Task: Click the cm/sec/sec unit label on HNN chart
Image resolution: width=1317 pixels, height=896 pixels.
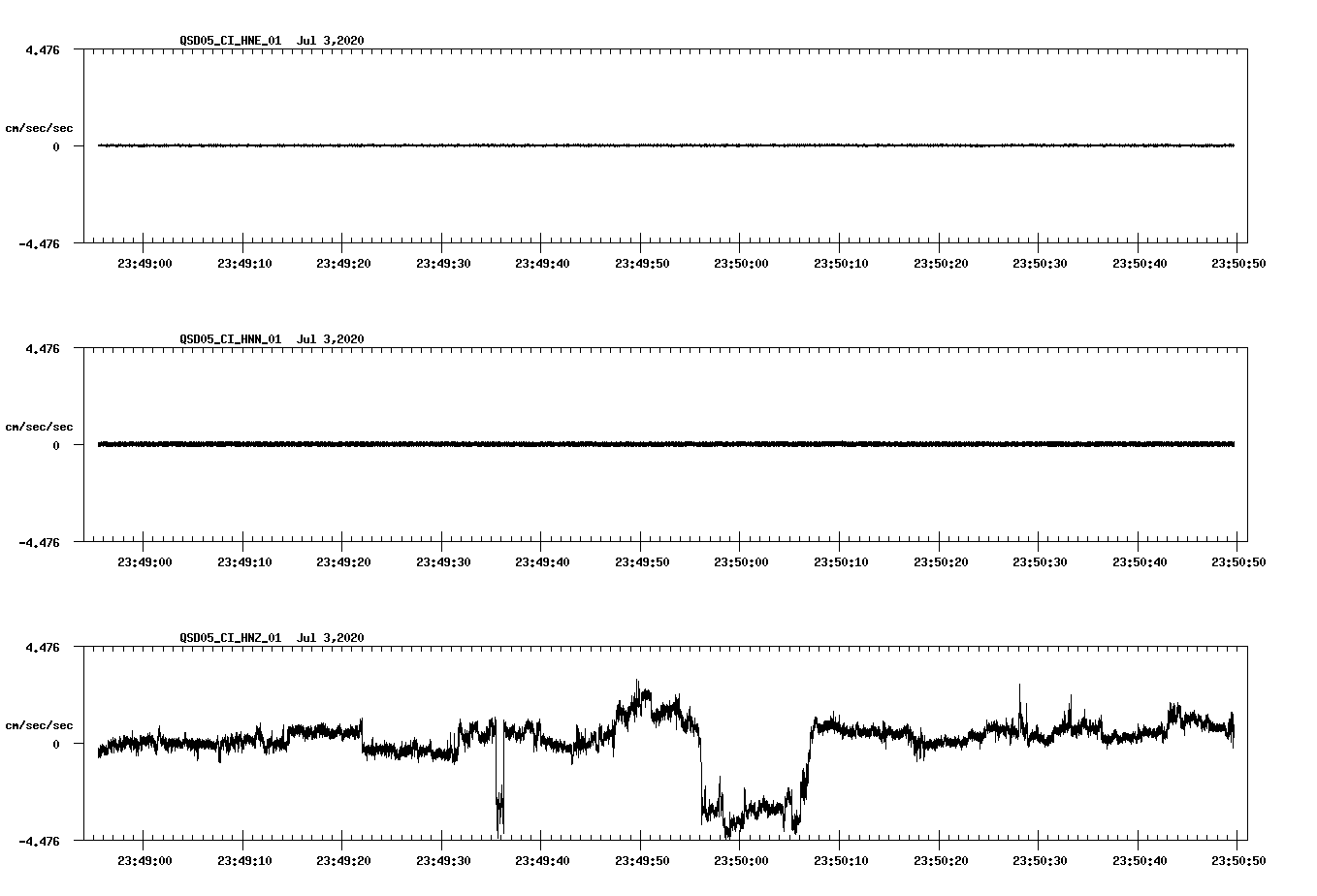Action: click(x=39, y=427)
